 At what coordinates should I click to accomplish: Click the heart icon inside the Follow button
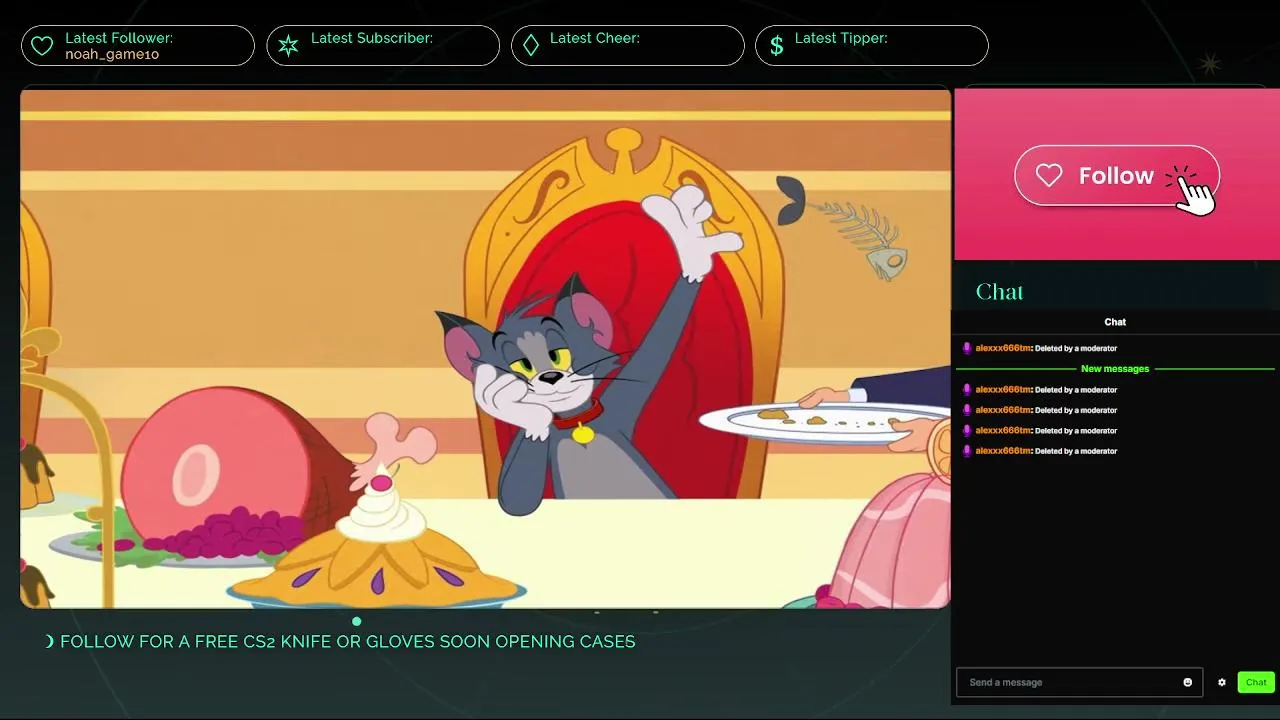(1049, 176)
